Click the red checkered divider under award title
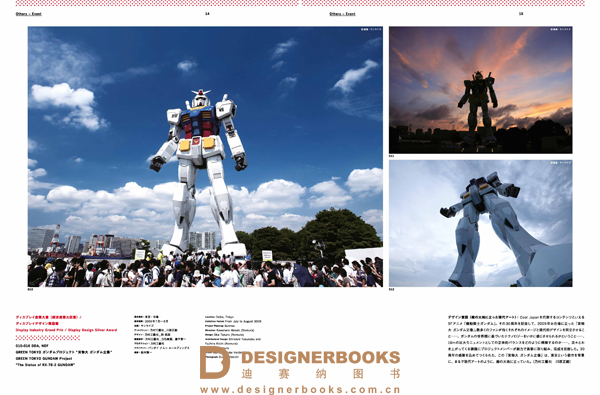 coord(48,338)
